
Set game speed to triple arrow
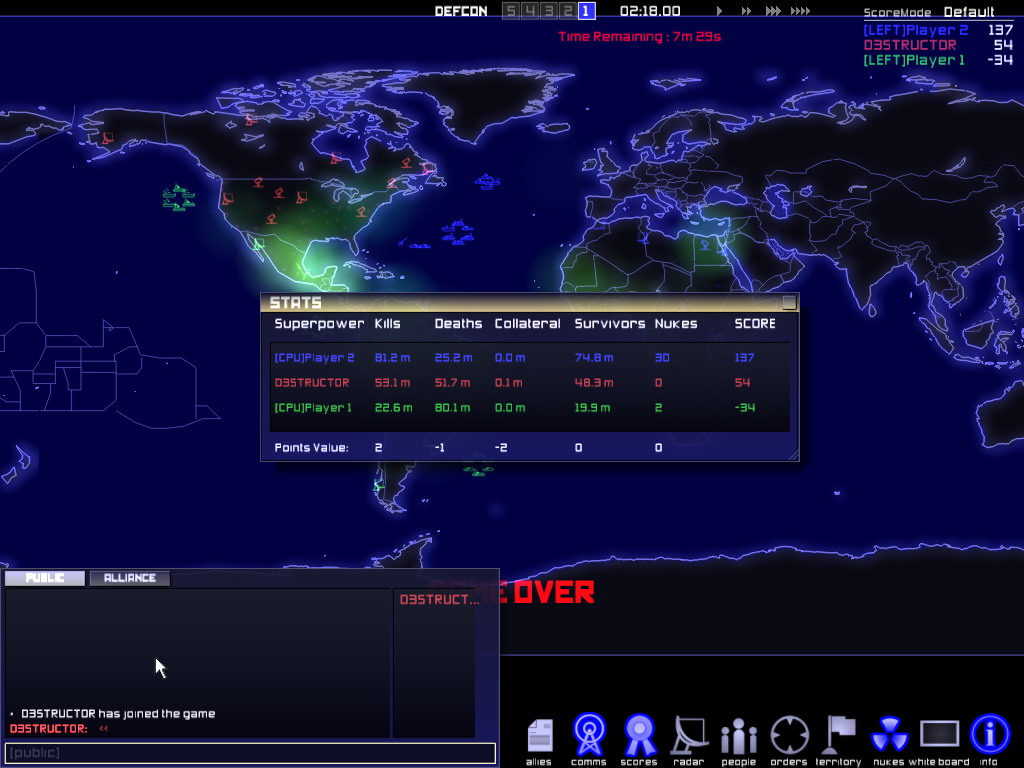point(773,10)
